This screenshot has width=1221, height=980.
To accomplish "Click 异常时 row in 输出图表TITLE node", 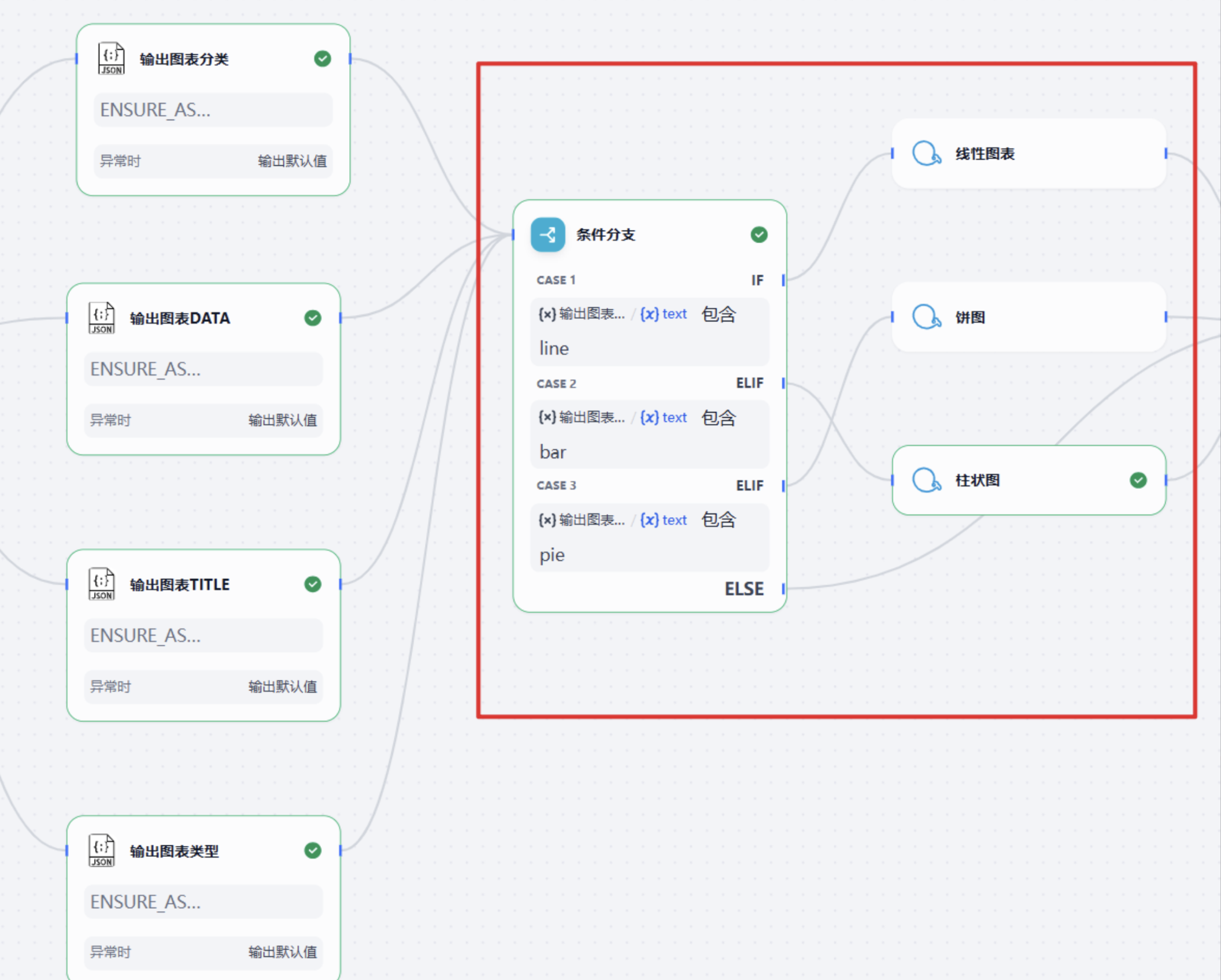I will point(203,686).
